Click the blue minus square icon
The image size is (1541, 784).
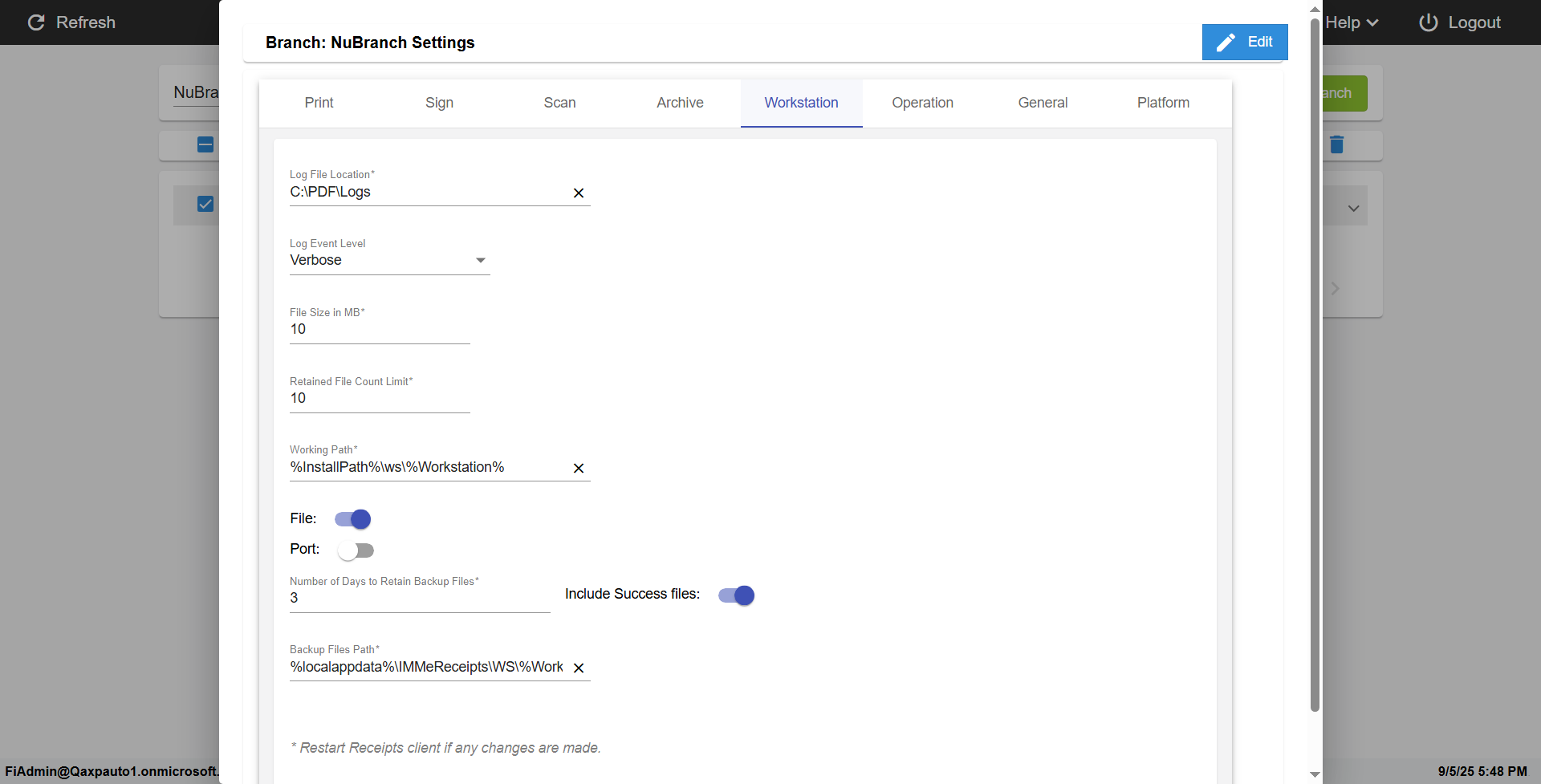[205, 144]
